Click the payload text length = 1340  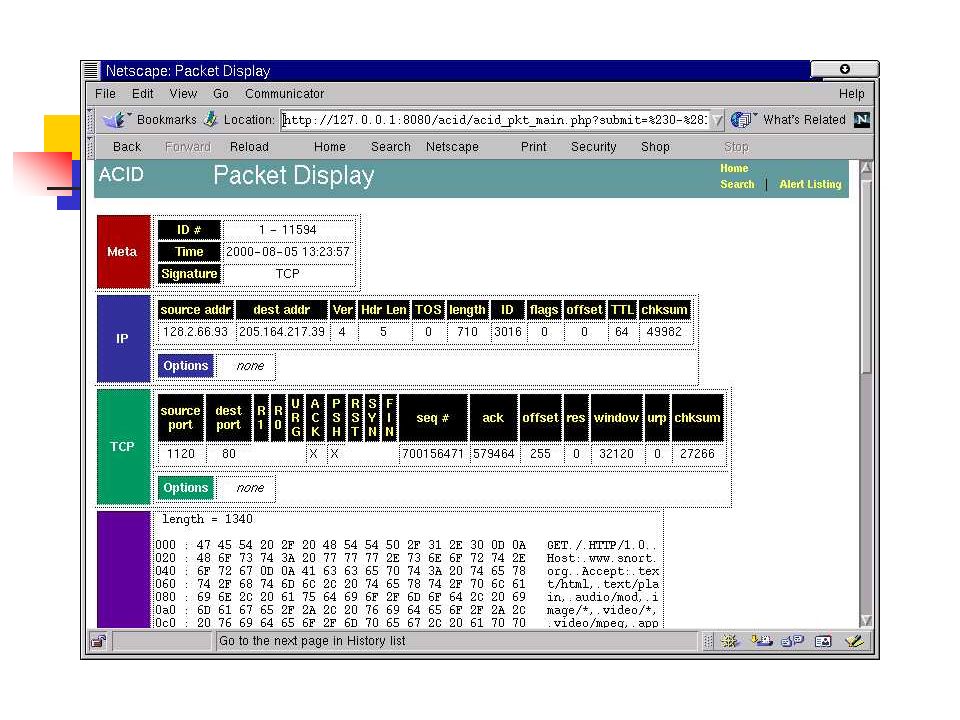point(207,519)
